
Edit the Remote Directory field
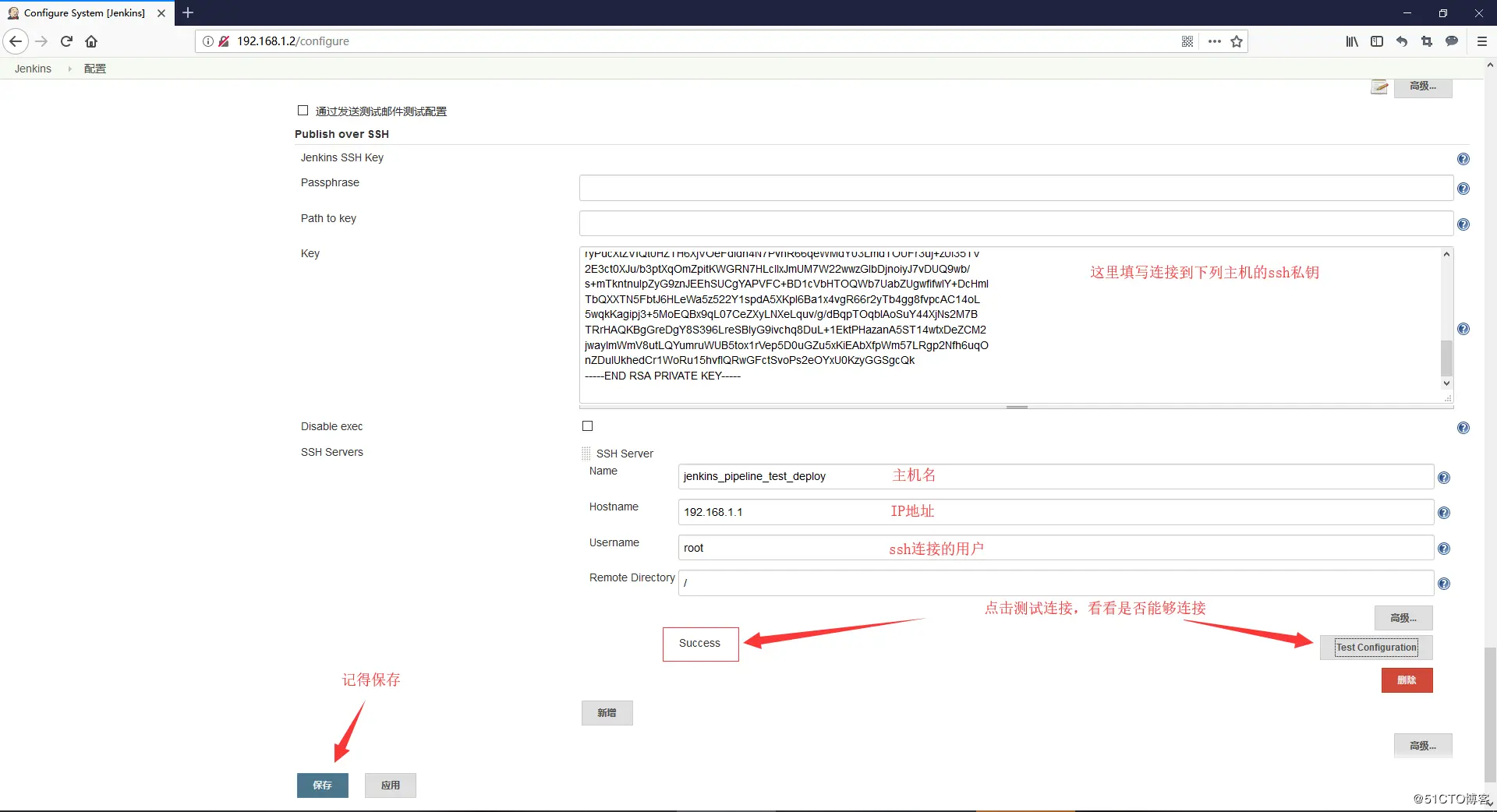(1056, 583)
